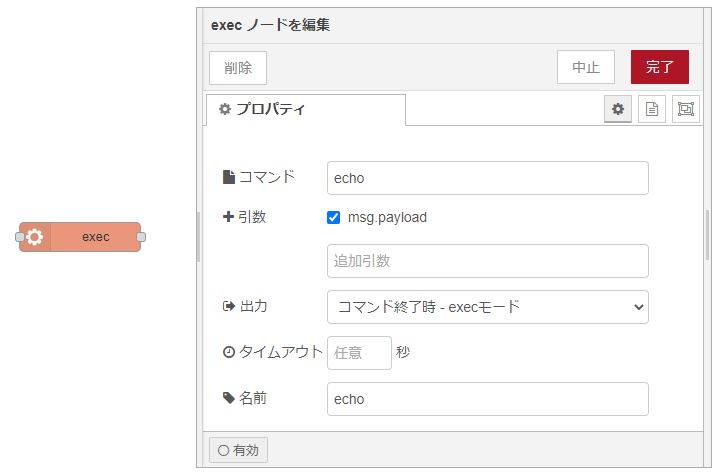Screen dimensions: 721x476
Task: Select the exec node body on canvas
Action: tap(95, 237)
